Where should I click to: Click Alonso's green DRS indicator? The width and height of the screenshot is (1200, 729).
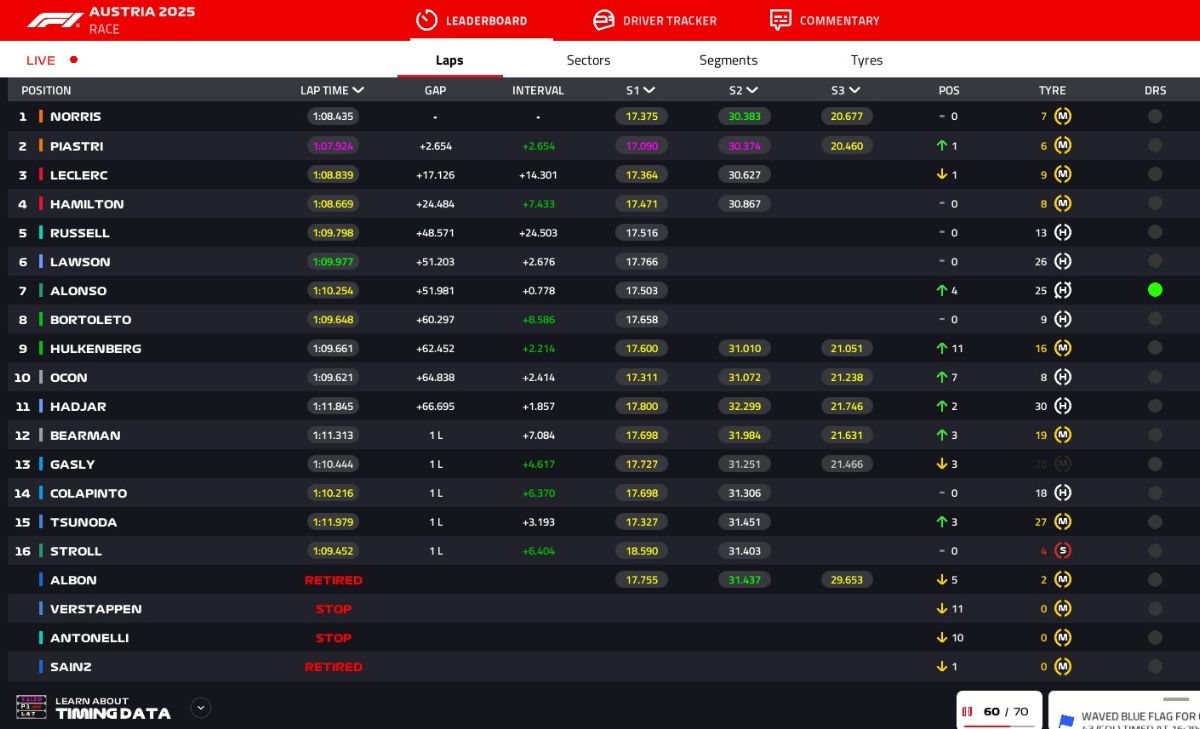[x=1155, y=290]
